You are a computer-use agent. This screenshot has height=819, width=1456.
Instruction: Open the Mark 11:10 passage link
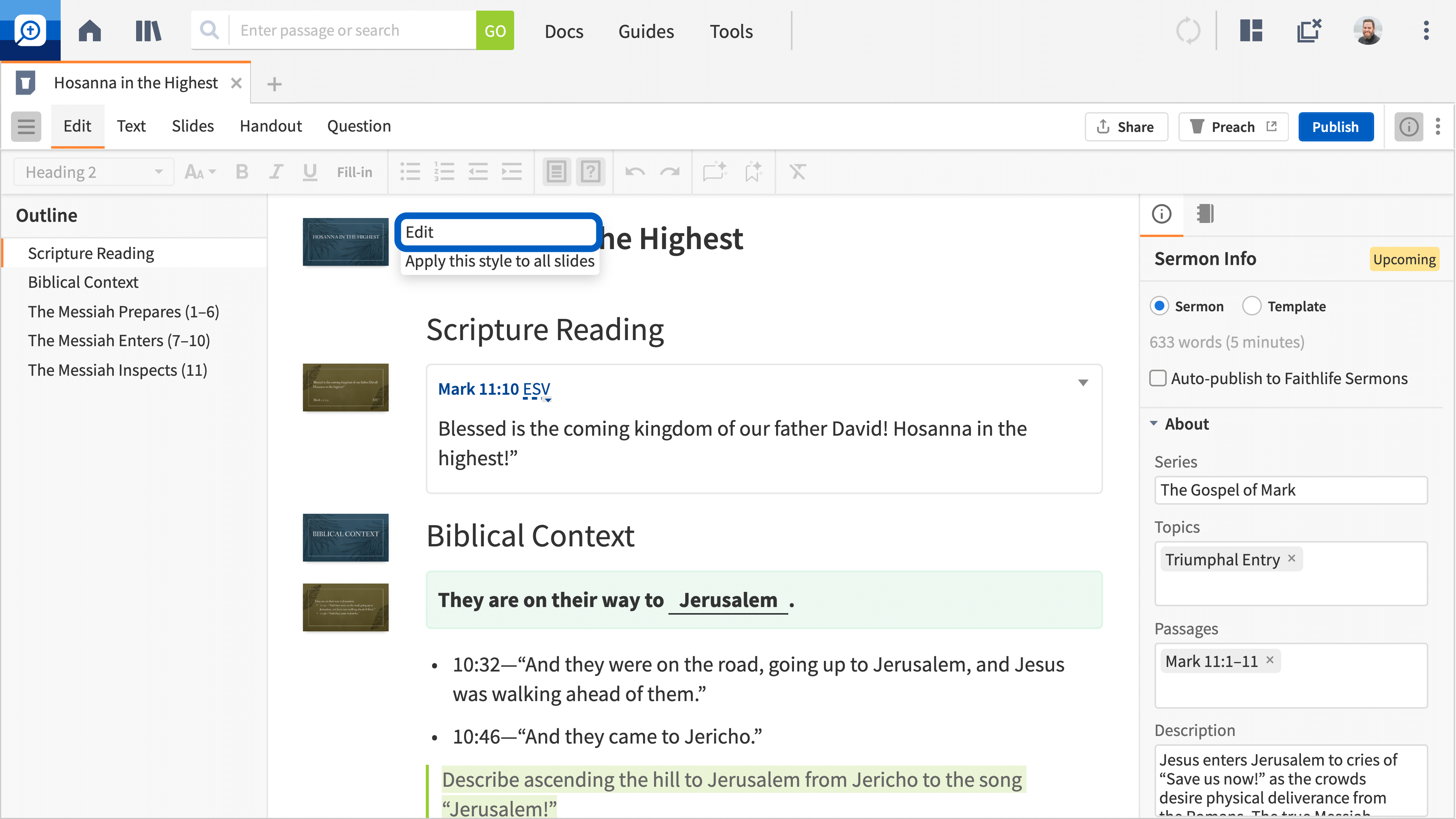478,389
